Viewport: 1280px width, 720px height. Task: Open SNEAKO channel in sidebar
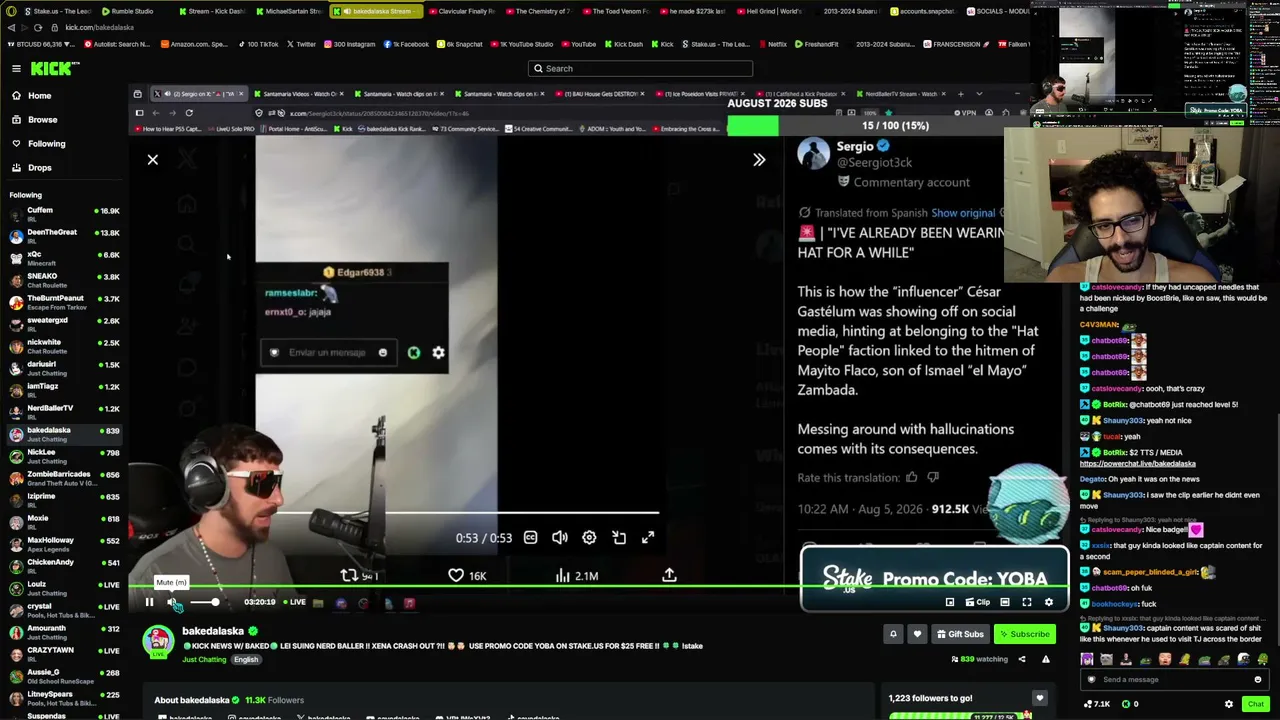[64, 280]
